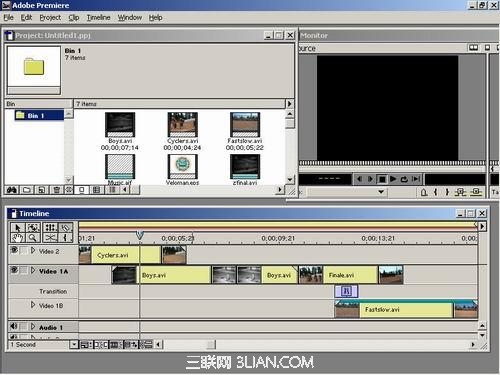Toggle Loop playback in Monitor
Screen dimensions: 500x375
(x=404, y=179)
